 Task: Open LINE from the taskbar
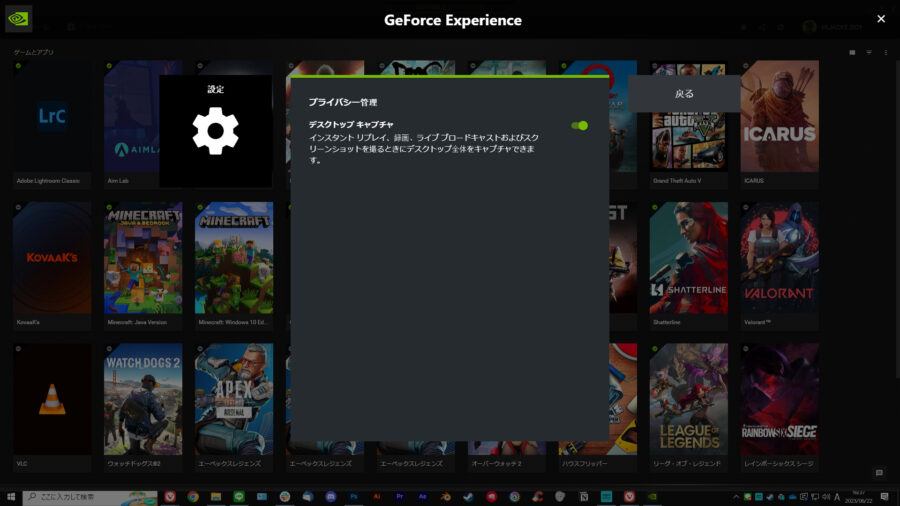tap(239, 497)
